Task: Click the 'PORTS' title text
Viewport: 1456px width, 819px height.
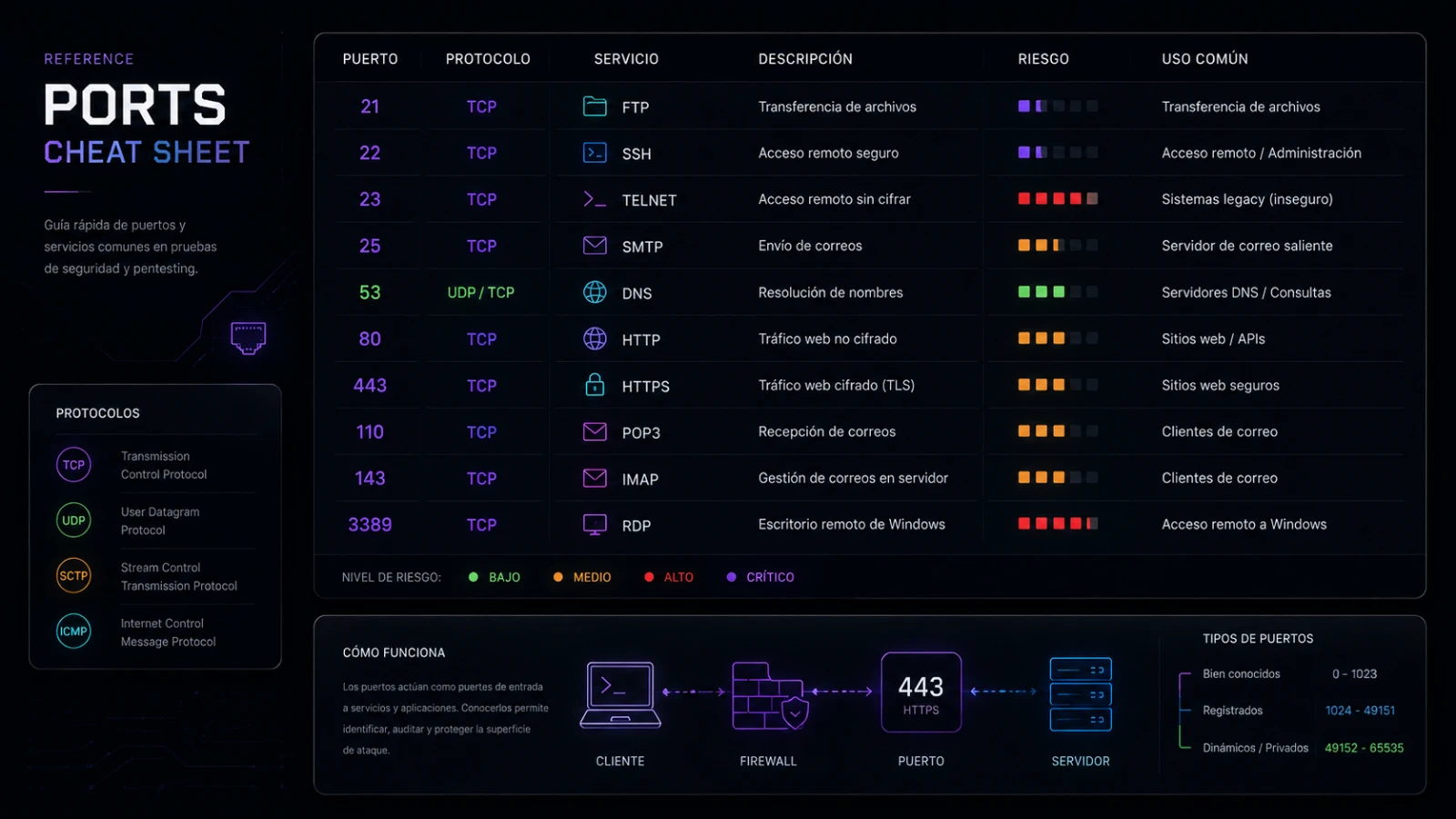Action: [135, 105]
